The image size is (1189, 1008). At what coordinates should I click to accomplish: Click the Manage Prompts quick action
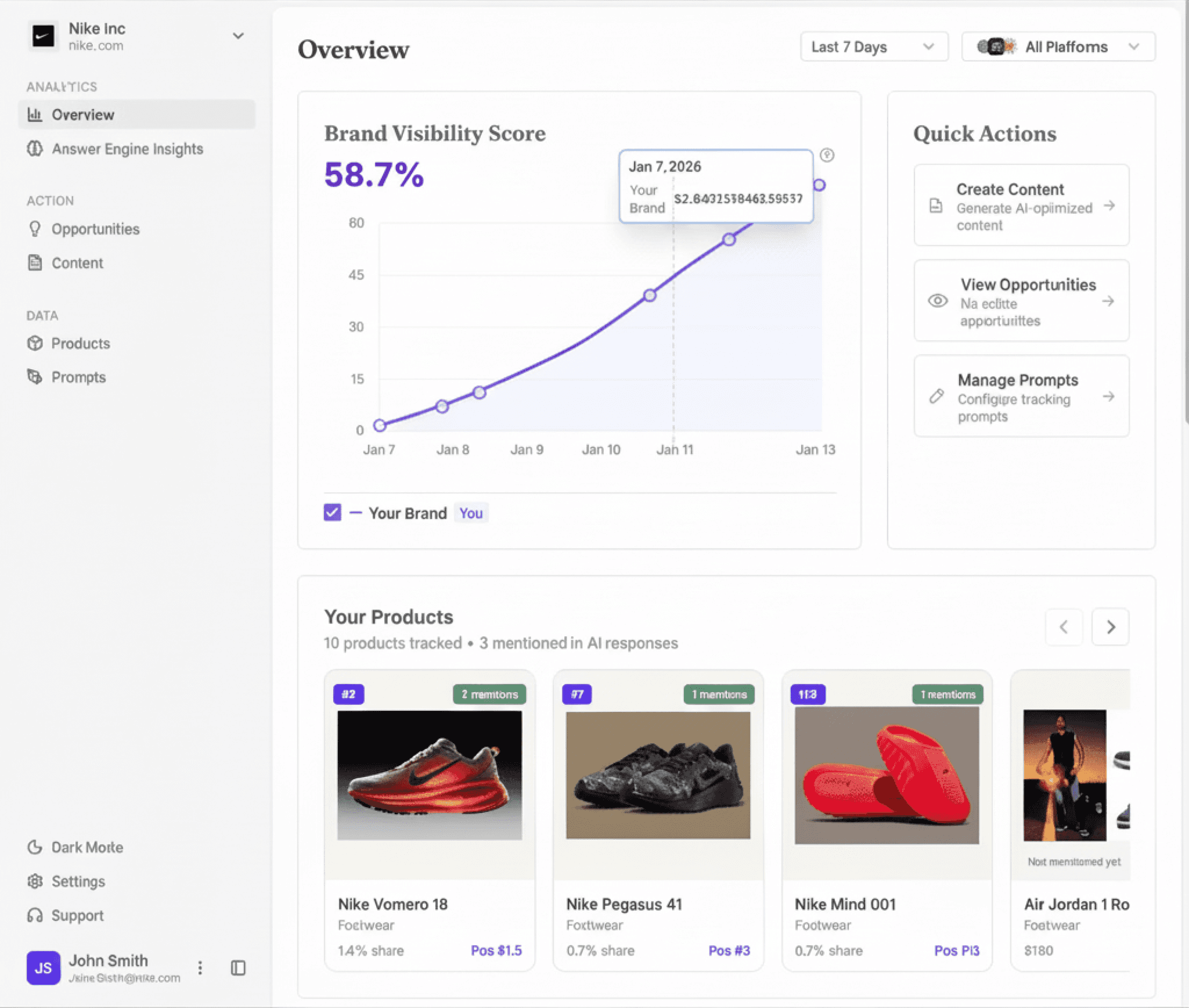point(1021,397)
